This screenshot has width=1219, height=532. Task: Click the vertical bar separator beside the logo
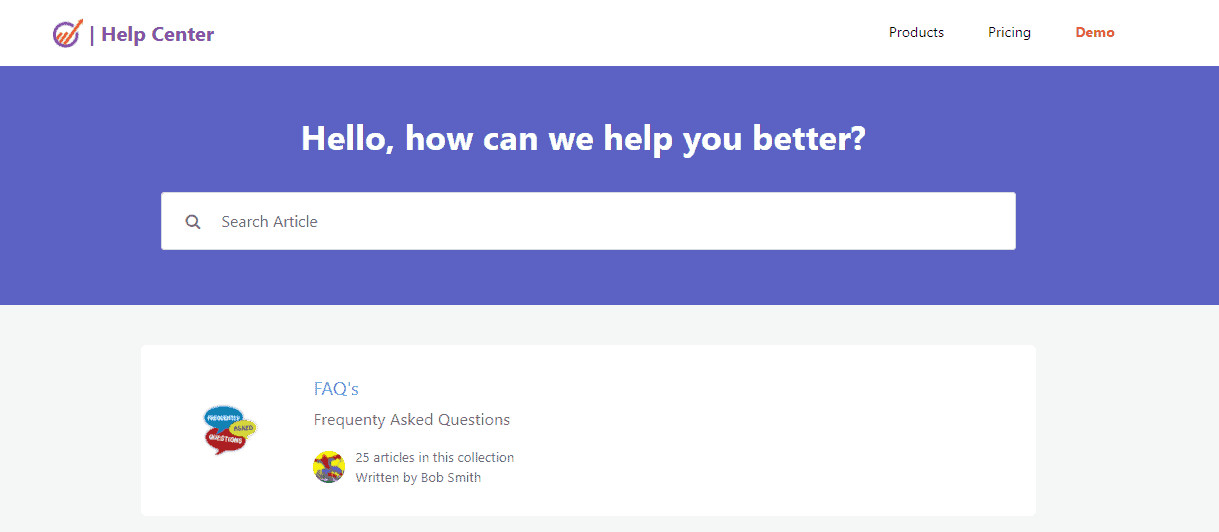92,35
